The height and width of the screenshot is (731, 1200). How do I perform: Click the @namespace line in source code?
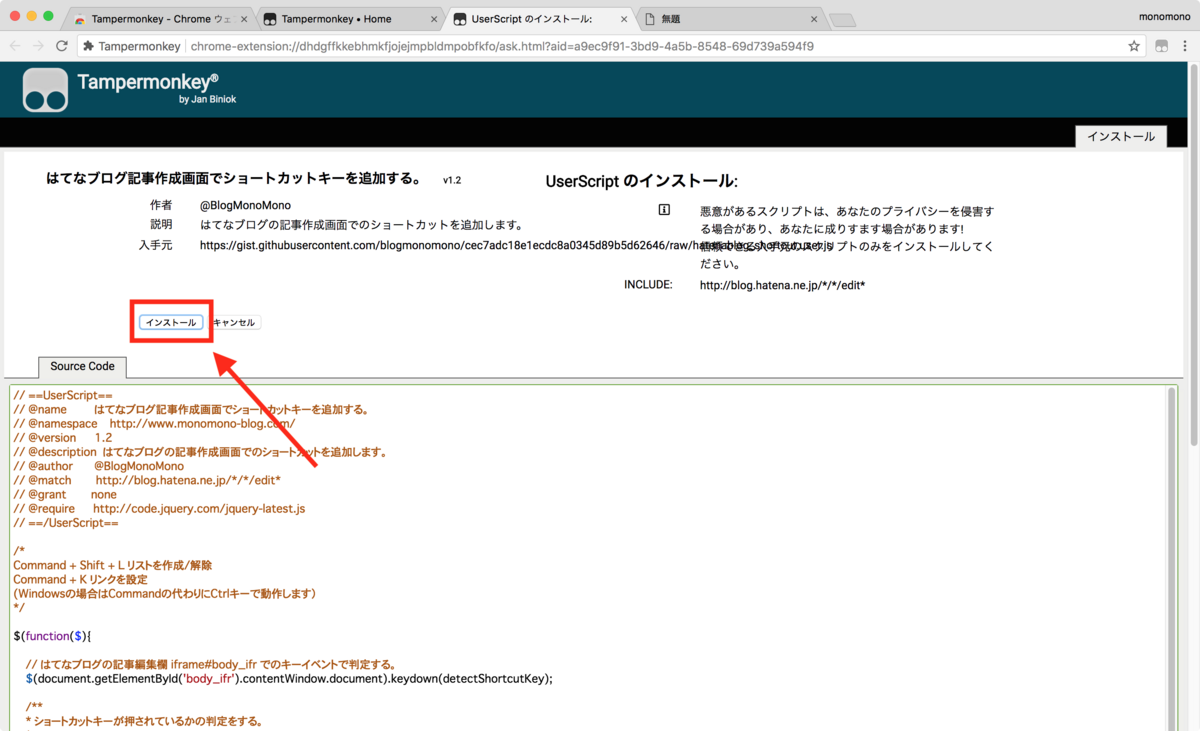pos(154,424)
